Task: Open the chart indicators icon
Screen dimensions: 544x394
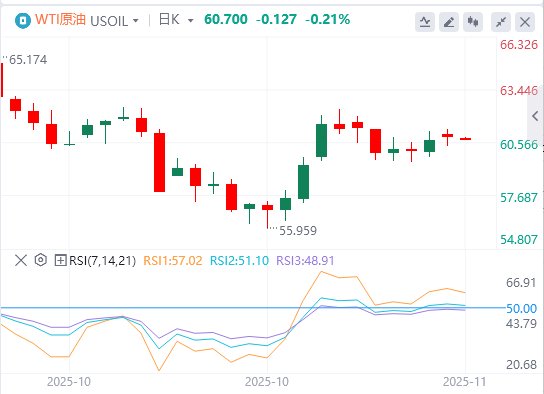Action: (425, 22)
